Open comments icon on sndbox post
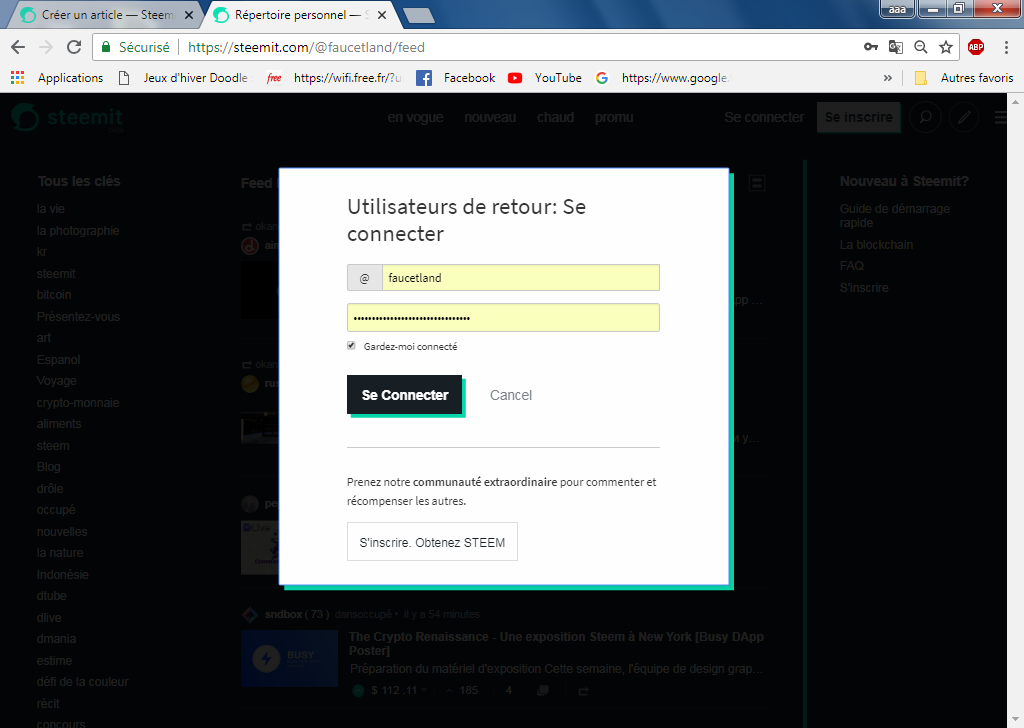 point(543,691)
